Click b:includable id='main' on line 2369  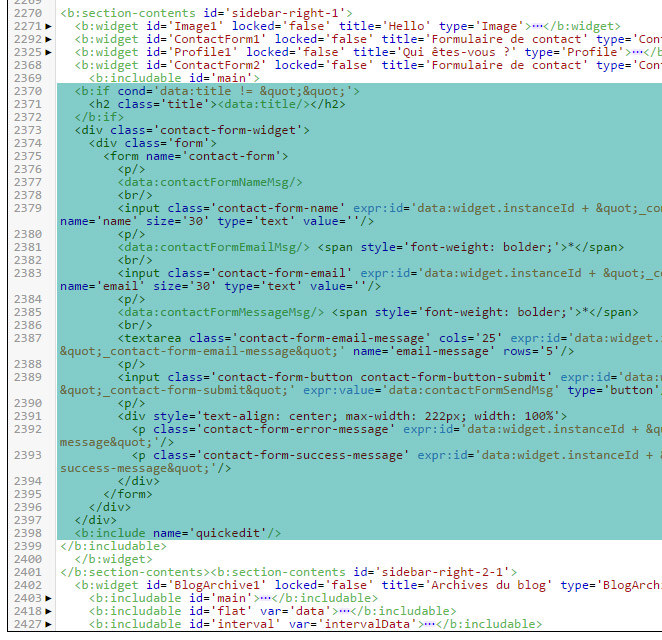174,78
